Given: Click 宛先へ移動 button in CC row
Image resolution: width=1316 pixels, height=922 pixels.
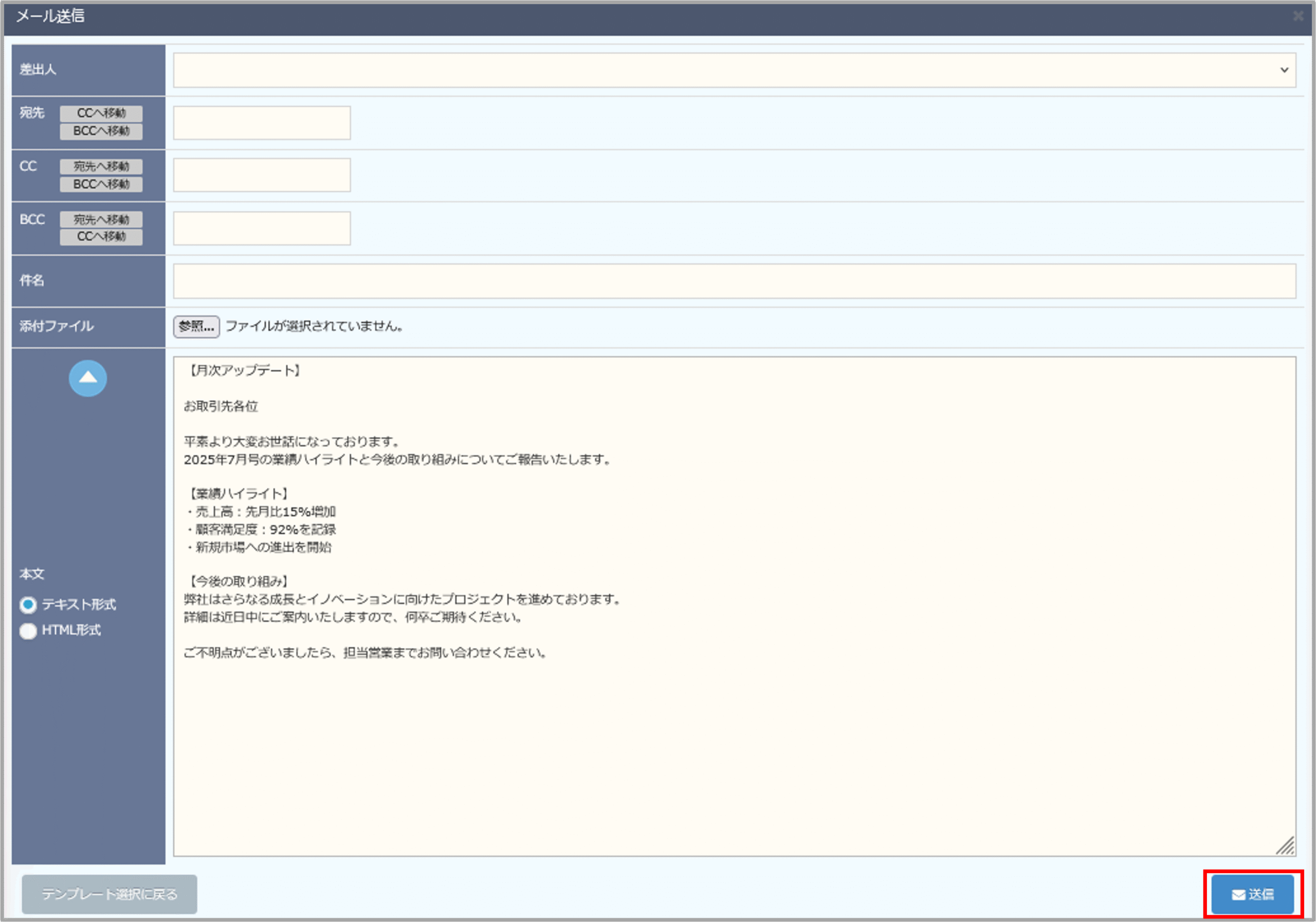Looking at the screenshot, I should click(101, 166).
